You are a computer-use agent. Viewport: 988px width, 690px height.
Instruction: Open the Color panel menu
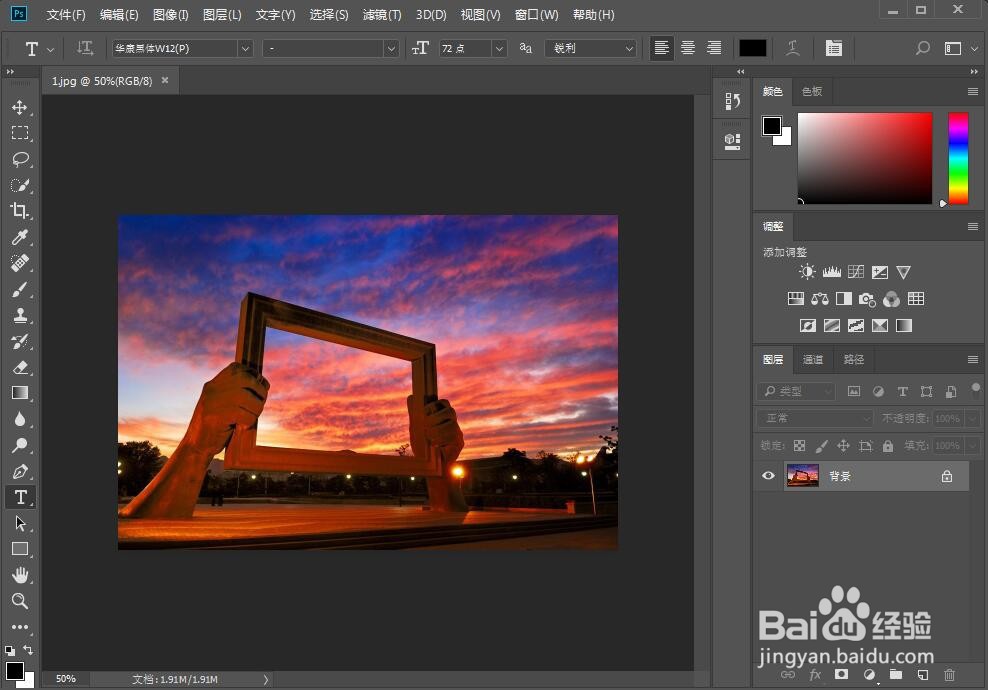coord(973,91)
